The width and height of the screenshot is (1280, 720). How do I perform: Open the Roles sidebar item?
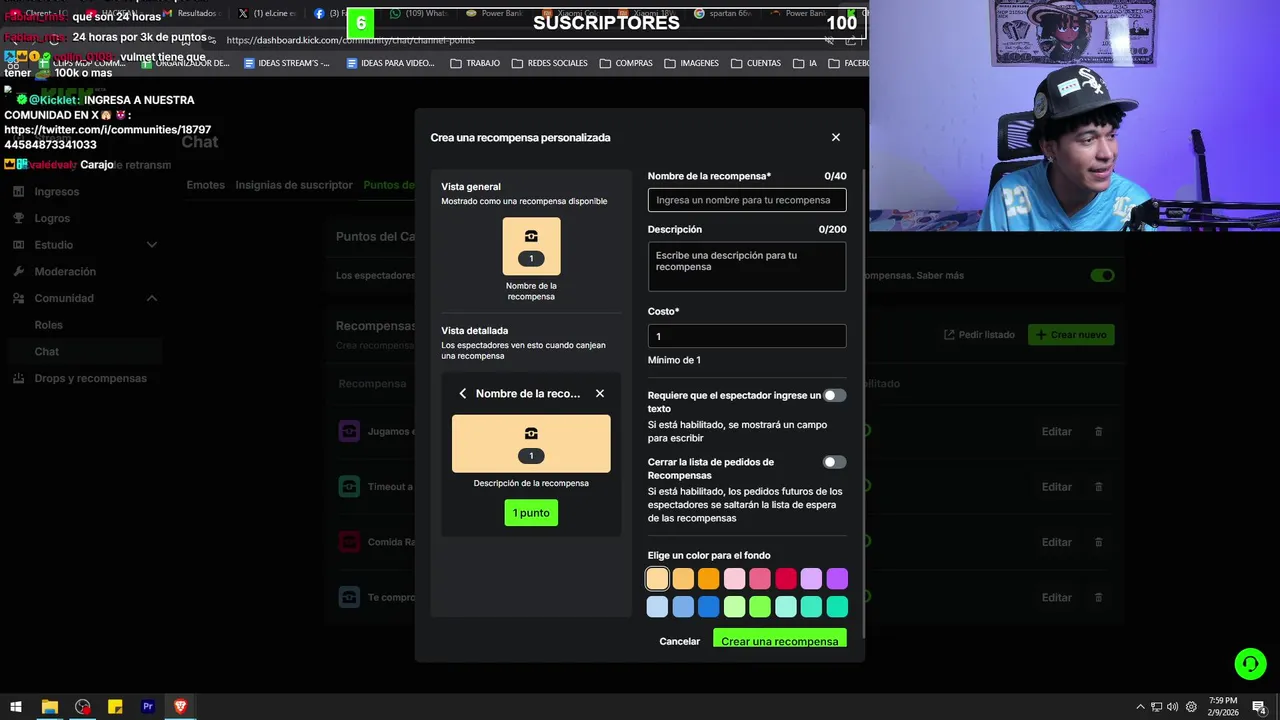(x=48, y=325)
